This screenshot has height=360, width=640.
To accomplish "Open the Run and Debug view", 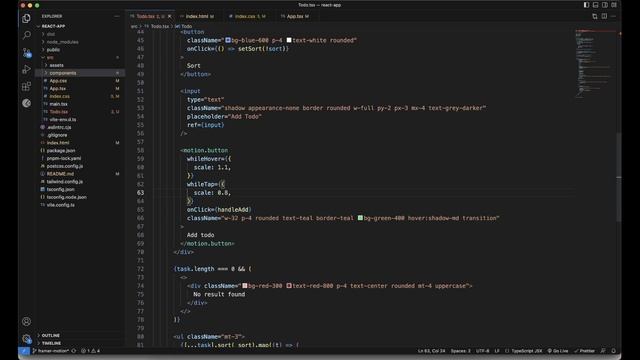I will pos(27,69).
